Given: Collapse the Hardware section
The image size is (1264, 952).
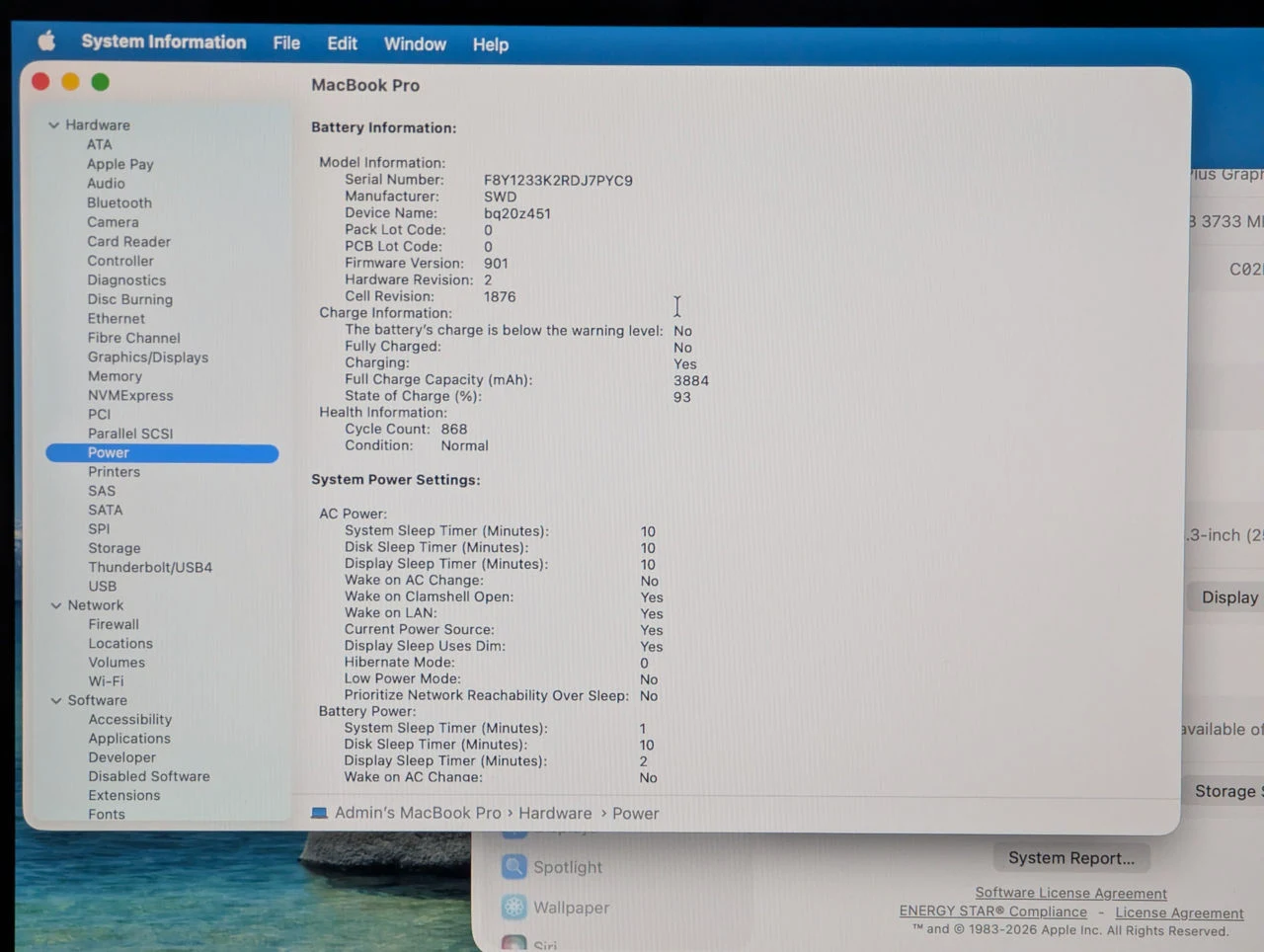Looking at the screenshot, I should (x=53, y=125).
